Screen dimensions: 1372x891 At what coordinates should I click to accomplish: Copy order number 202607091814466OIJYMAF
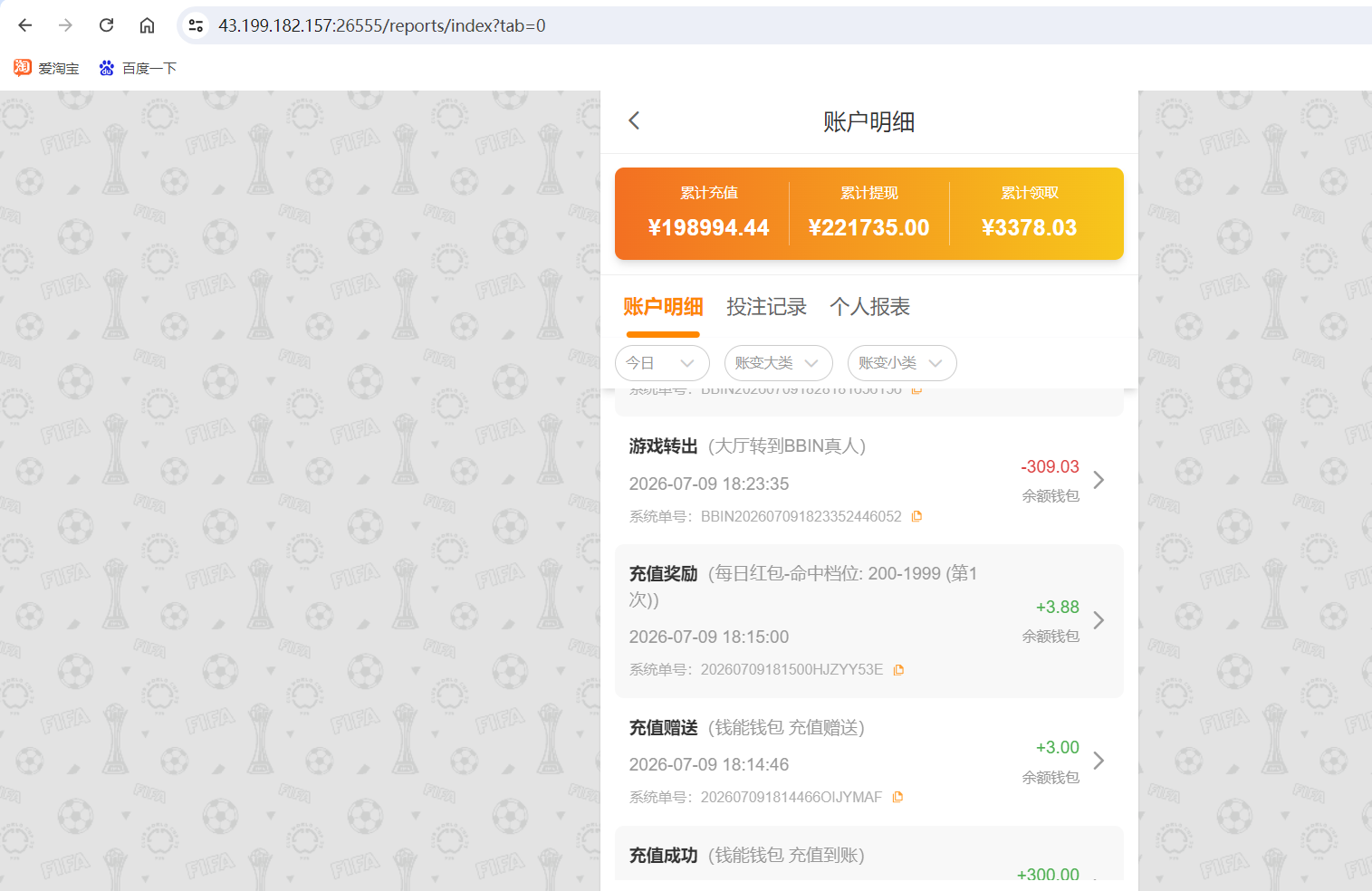click(x=897, y=797)
